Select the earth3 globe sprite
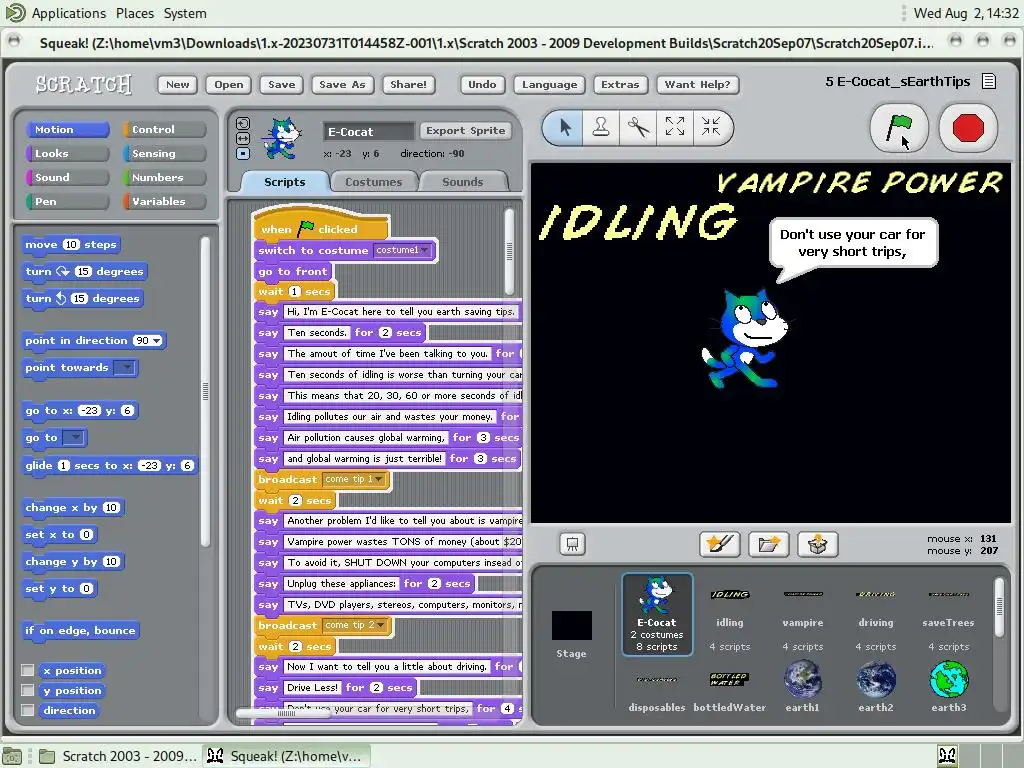 pos(948,685)
